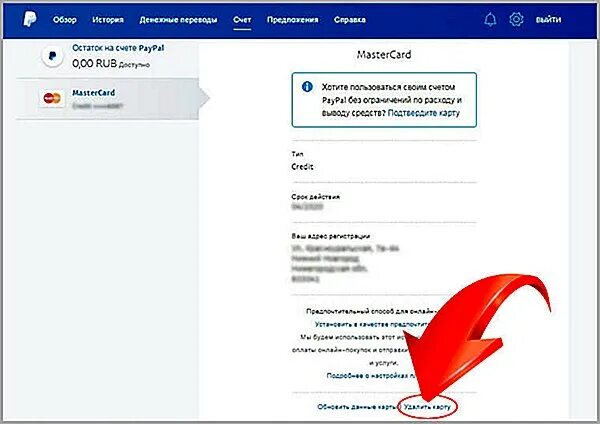Click the blue info icon in notice

[x=307, y=87]
